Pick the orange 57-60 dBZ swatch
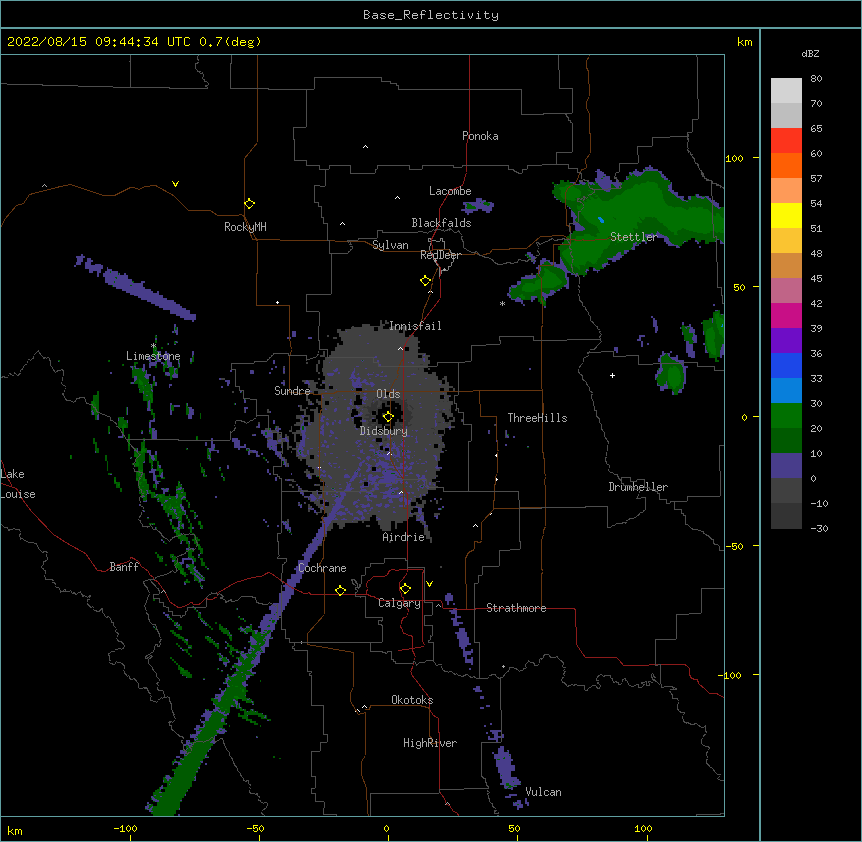Screen dimensions: 862x842 click(x=786, y=165)
